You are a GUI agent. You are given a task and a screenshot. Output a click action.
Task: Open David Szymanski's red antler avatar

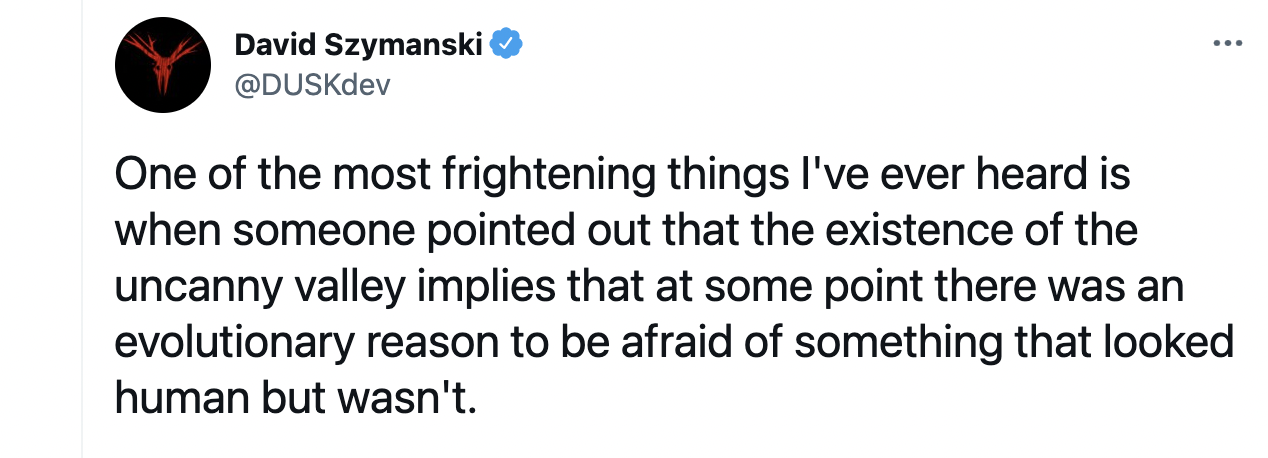coord(163,64)
